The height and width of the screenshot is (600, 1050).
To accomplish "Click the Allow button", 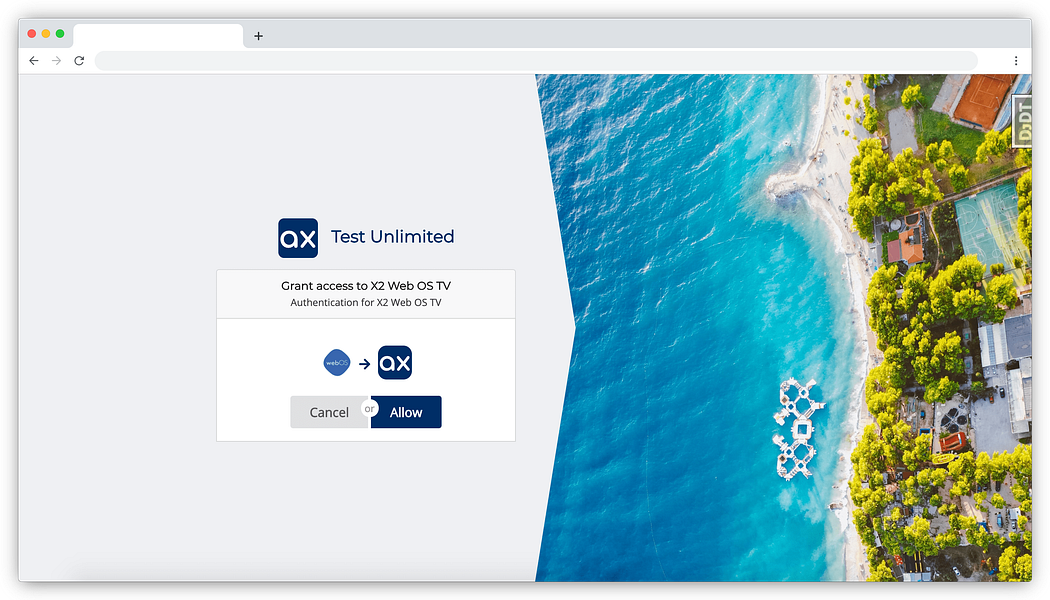I will [406, 412].
